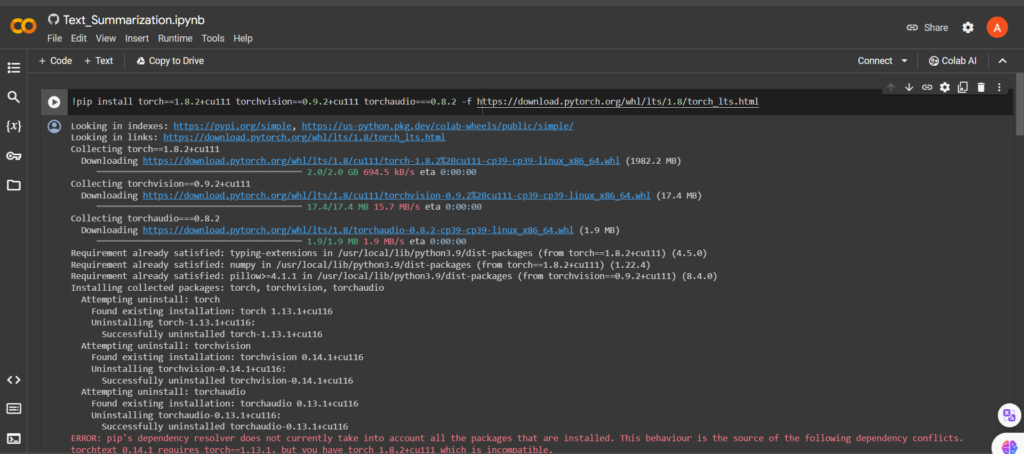
Task: Open the Edit menu
Action: click(79, 39)
